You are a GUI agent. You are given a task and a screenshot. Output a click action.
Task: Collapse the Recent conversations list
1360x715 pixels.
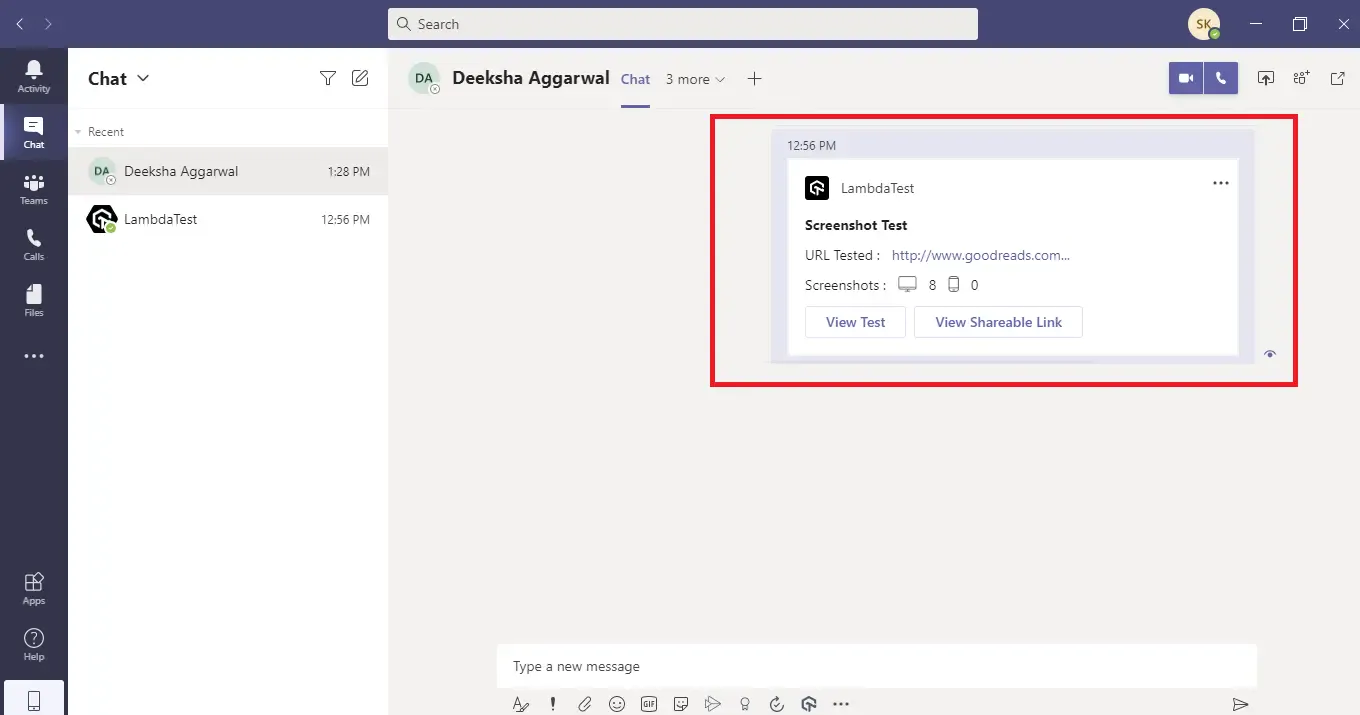tap(77, 131)
